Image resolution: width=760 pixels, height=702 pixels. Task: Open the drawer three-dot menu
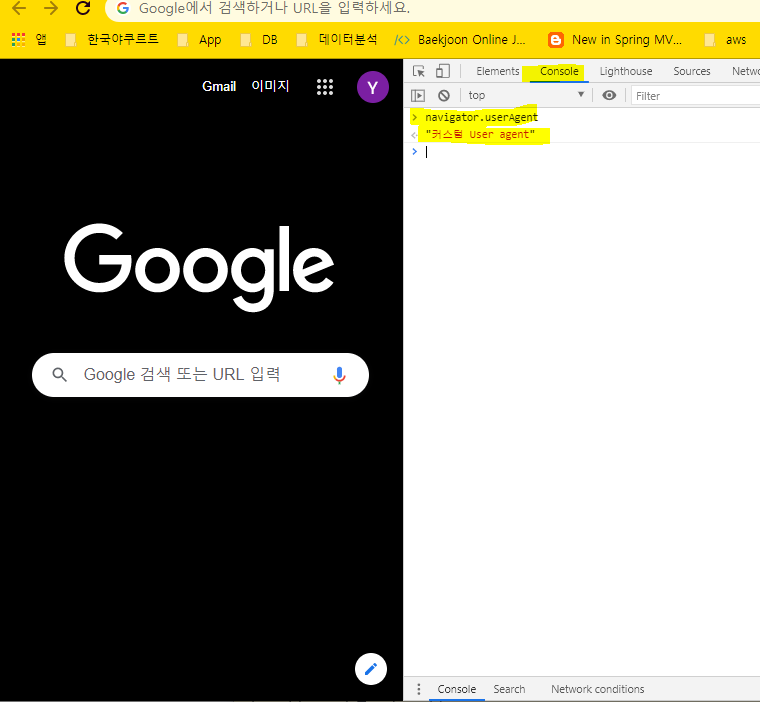(419, 689)
